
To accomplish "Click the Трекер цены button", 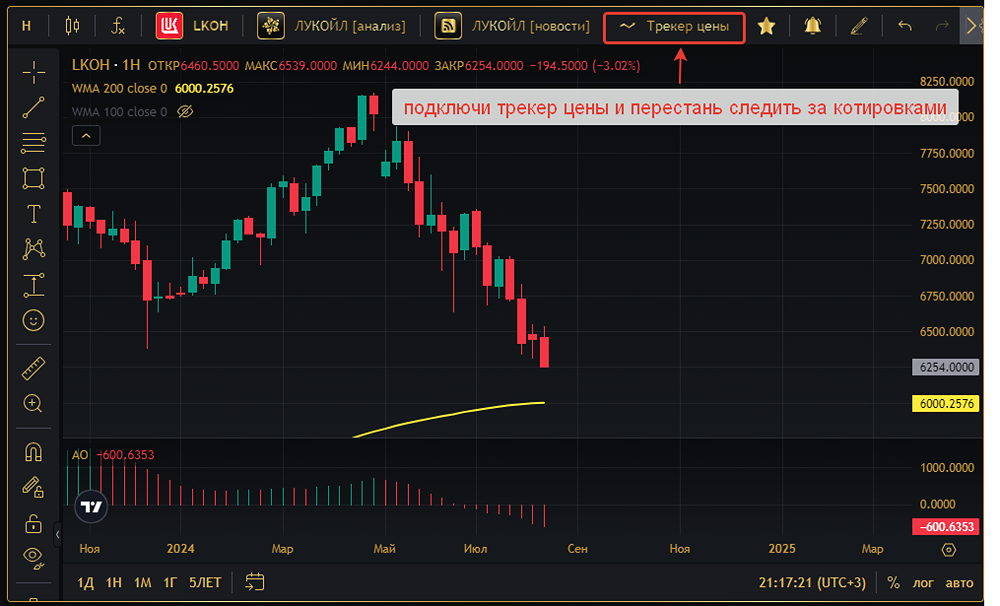I will tap(674, 27).
